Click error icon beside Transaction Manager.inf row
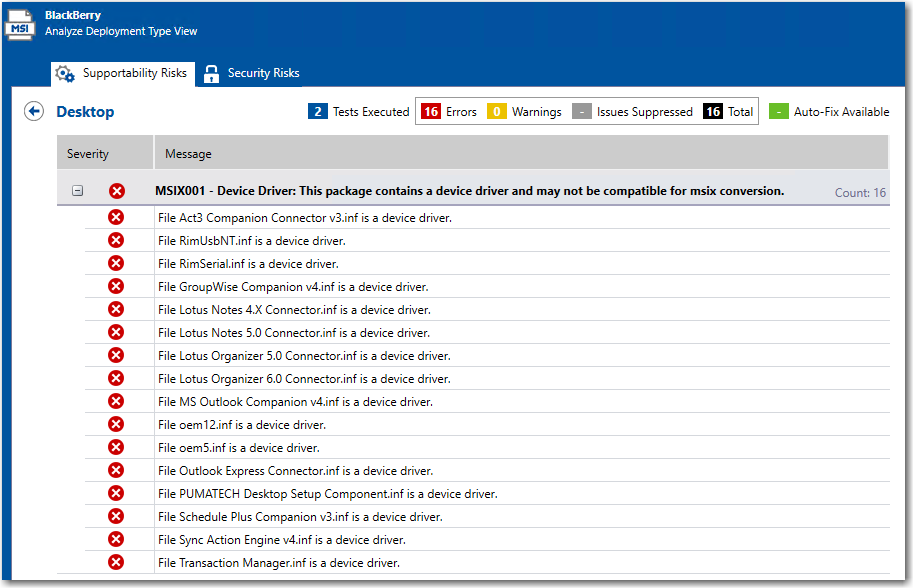This screenshot has height=588, width=913. coord(116,562)
